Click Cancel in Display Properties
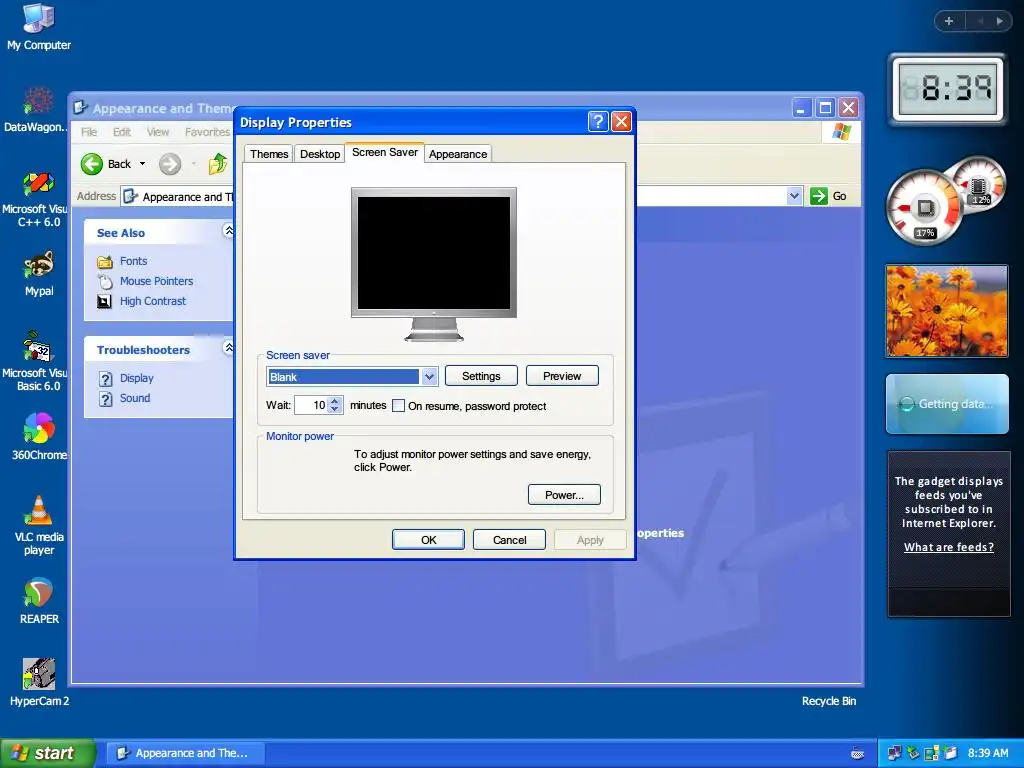The image size is (1024, 768). pos(509,540)
